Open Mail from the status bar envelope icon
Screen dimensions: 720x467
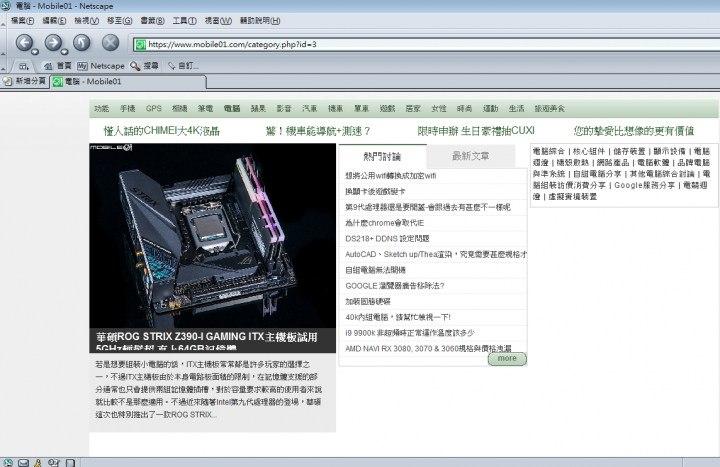pos(23,463)
